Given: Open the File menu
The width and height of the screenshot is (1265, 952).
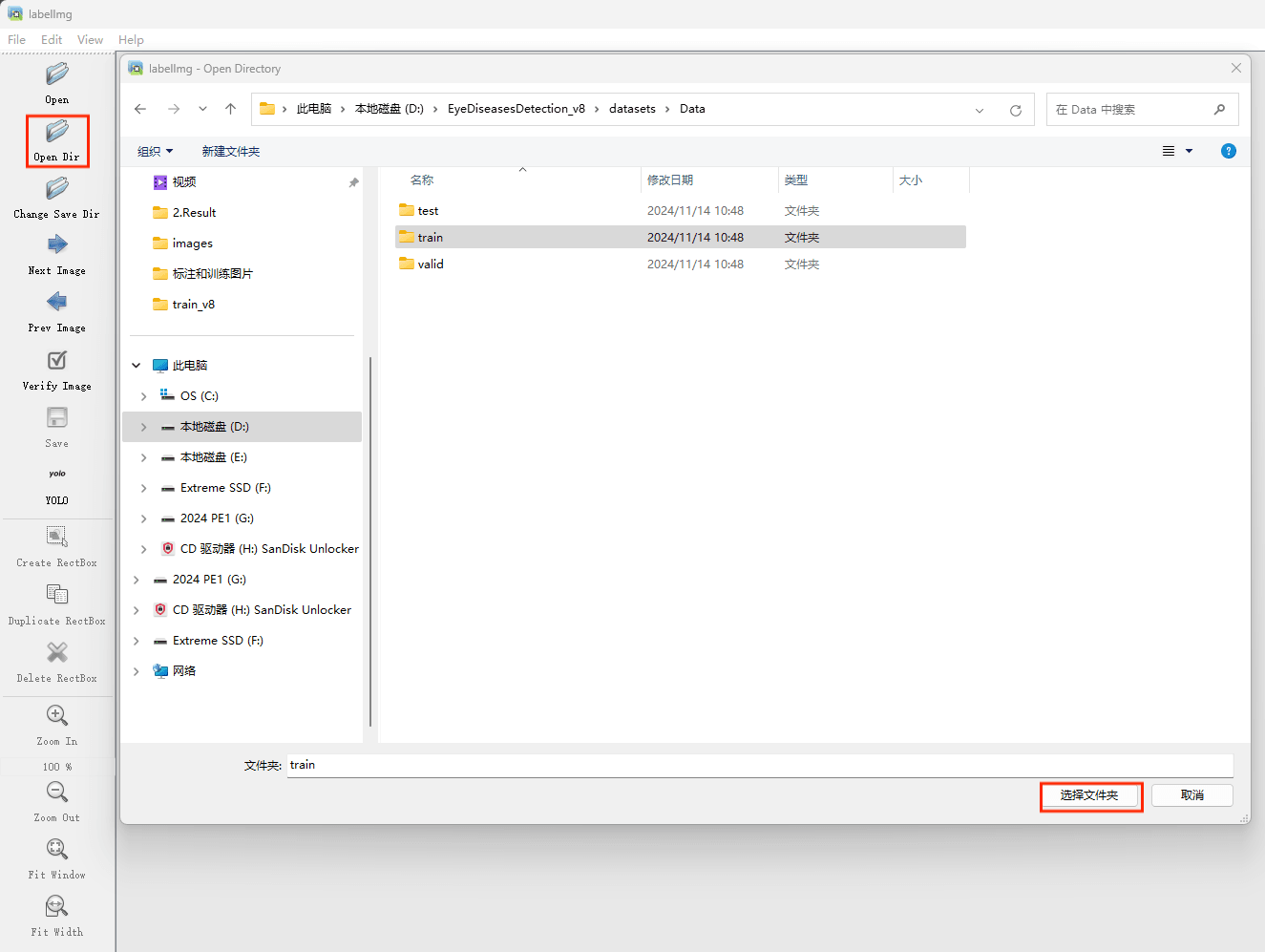Looking at the screenshot, I should [x=17, y=40].
